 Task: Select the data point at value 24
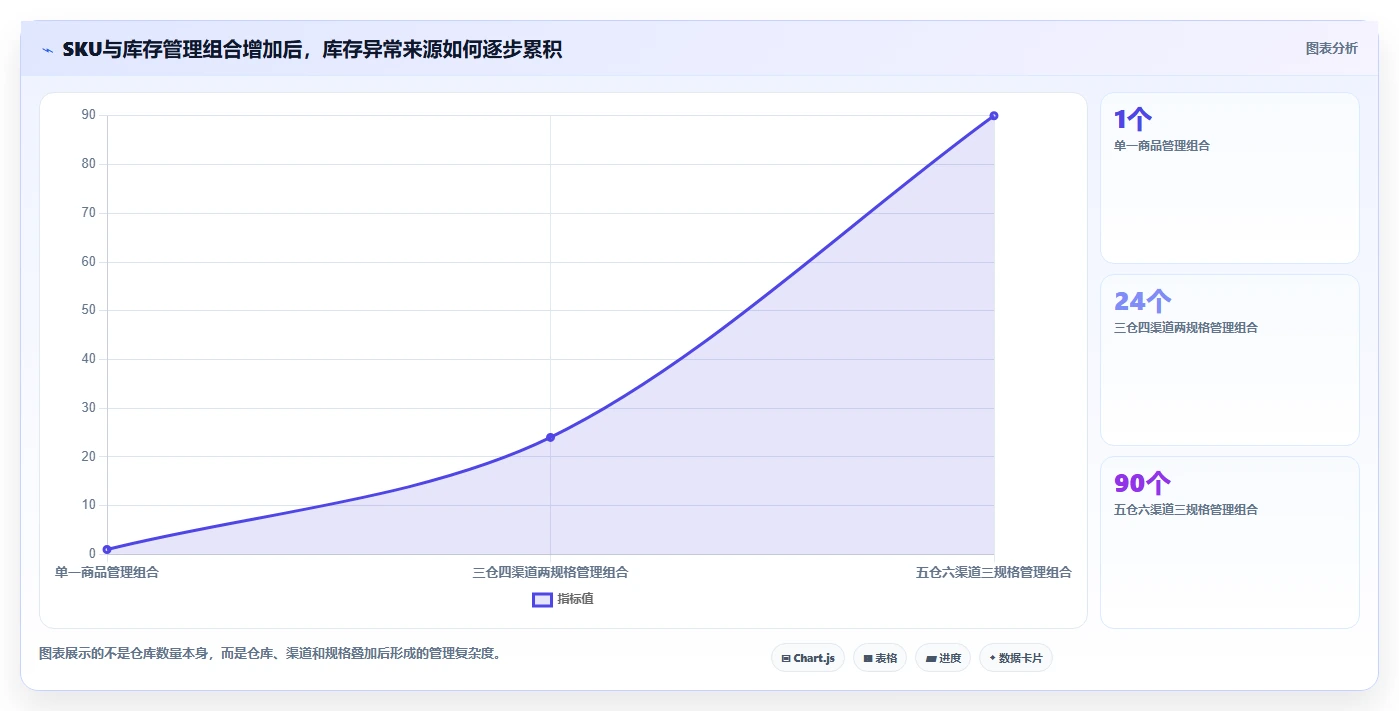pyautogui.click(x=550, y=437)
